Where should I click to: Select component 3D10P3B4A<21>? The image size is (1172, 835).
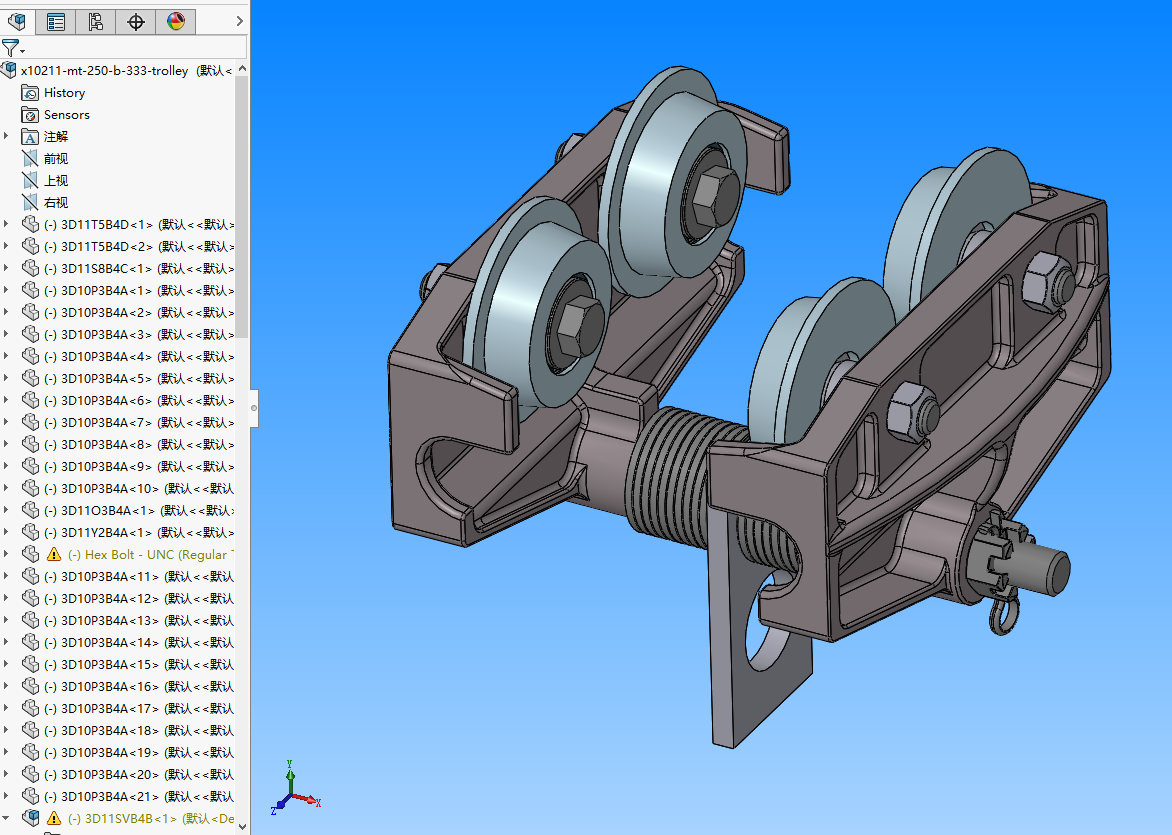(138, 796)
